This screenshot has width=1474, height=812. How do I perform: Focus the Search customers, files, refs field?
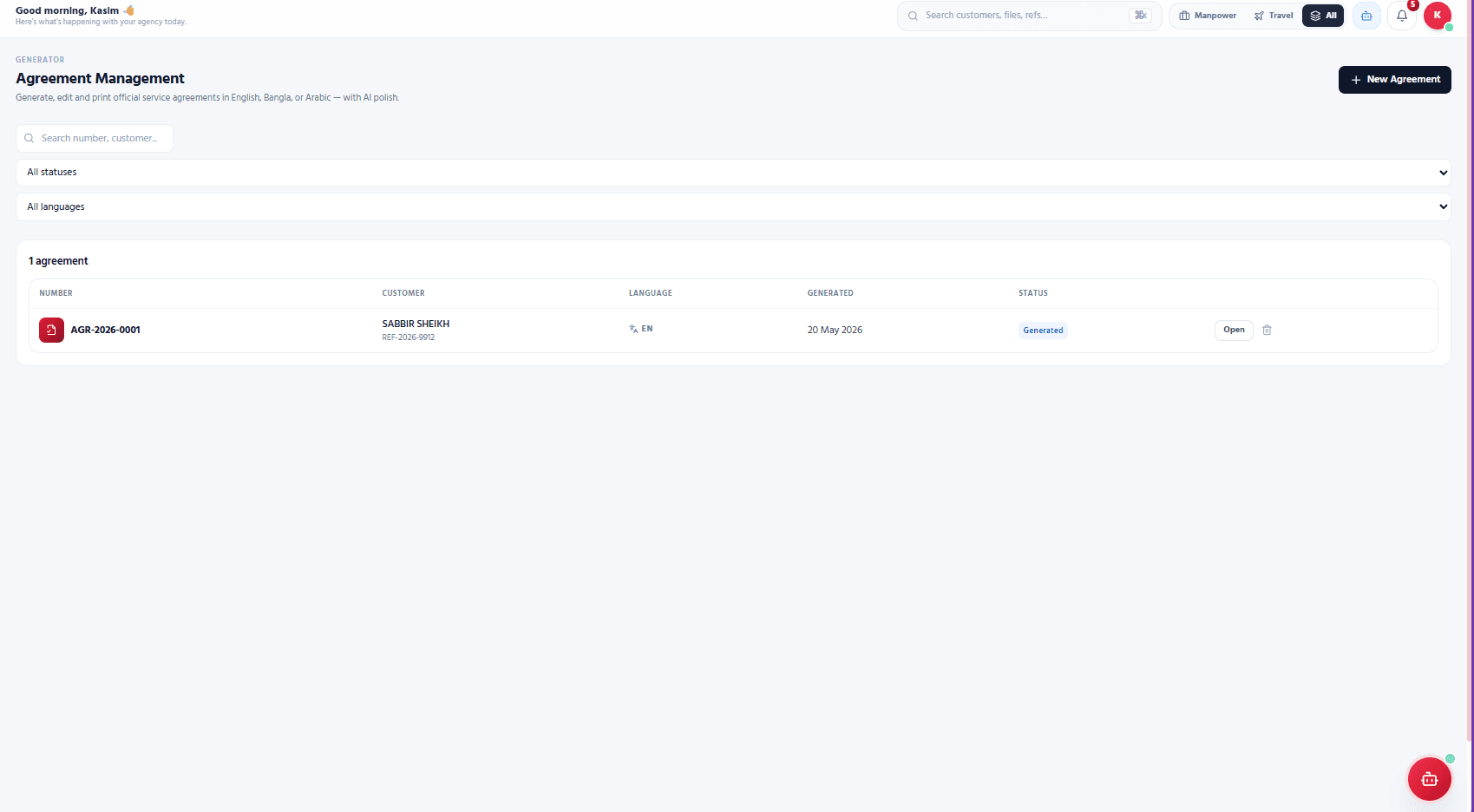[x=1029, y=16]
